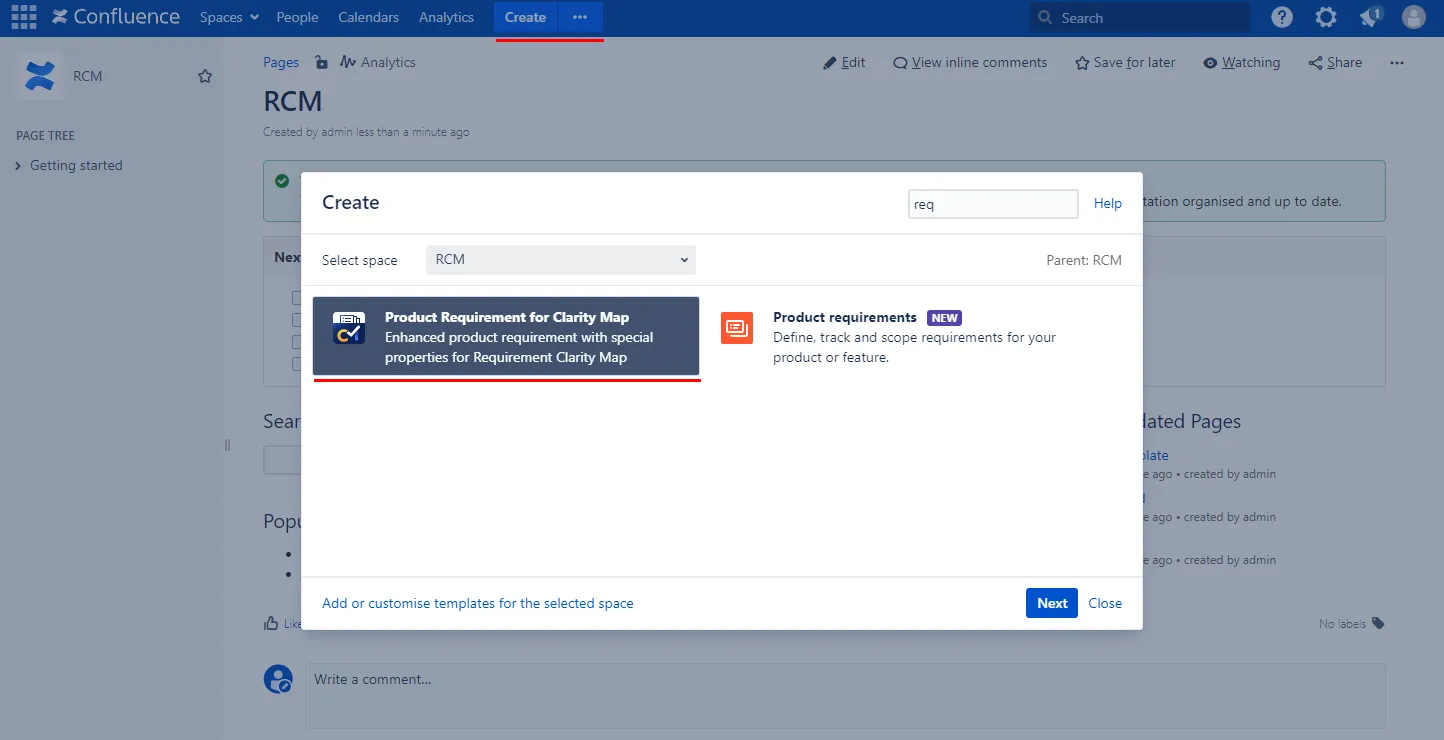The image size is (1444, 740).
Task: Click Next in the Create dialog
Action: 1052,603
